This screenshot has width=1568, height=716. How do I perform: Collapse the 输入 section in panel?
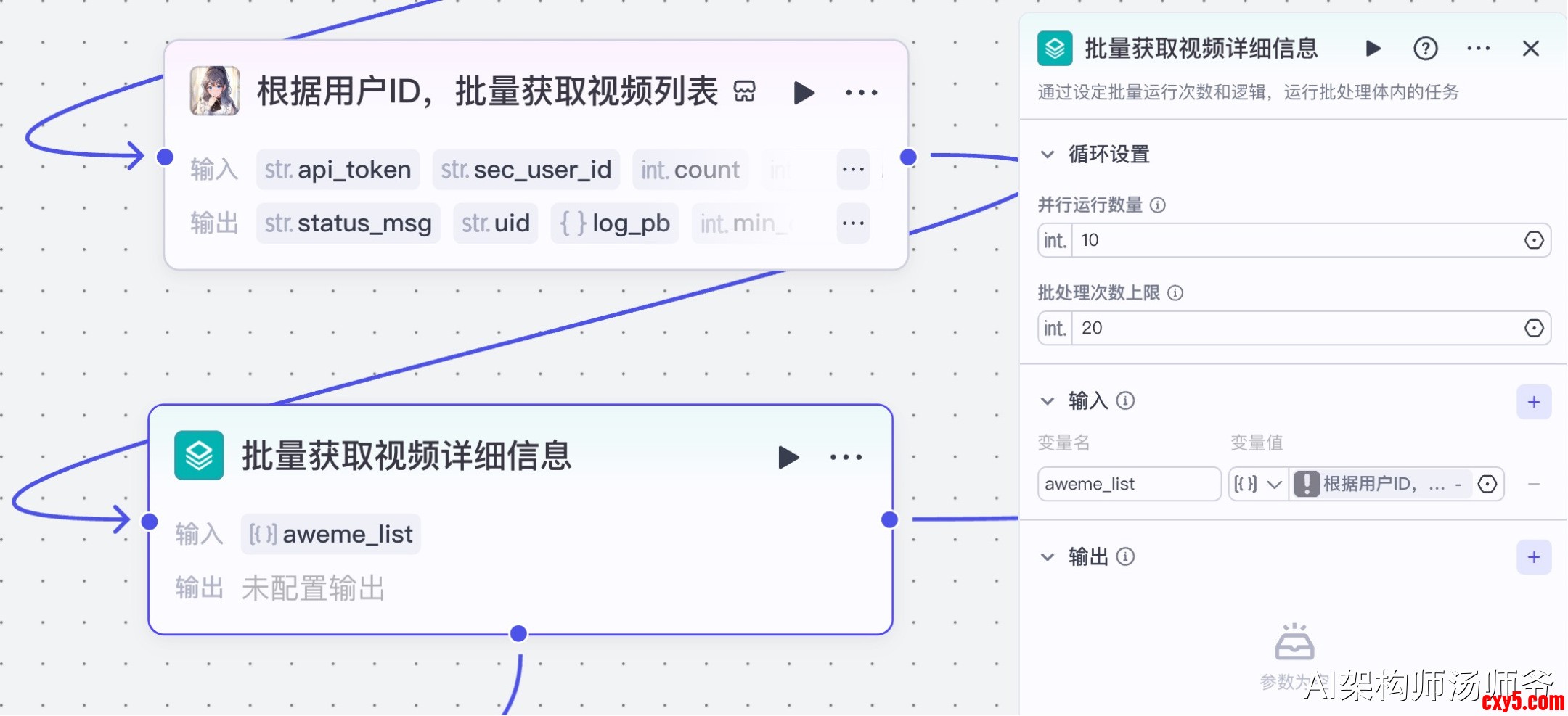pyautogui.click(x=1048, y=401)
